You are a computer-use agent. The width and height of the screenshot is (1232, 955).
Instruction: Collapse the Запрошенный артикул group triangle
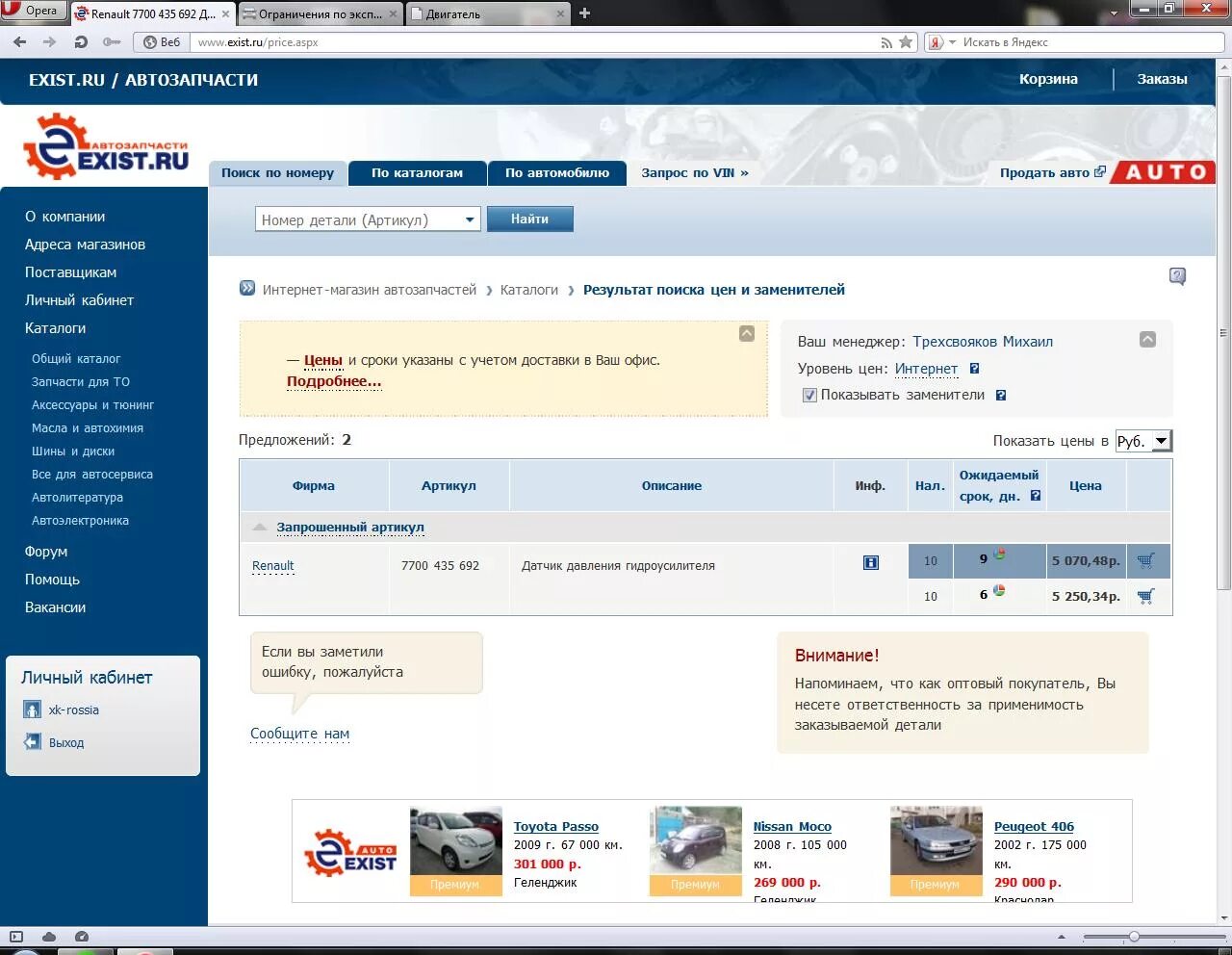(x=259, y=527)
